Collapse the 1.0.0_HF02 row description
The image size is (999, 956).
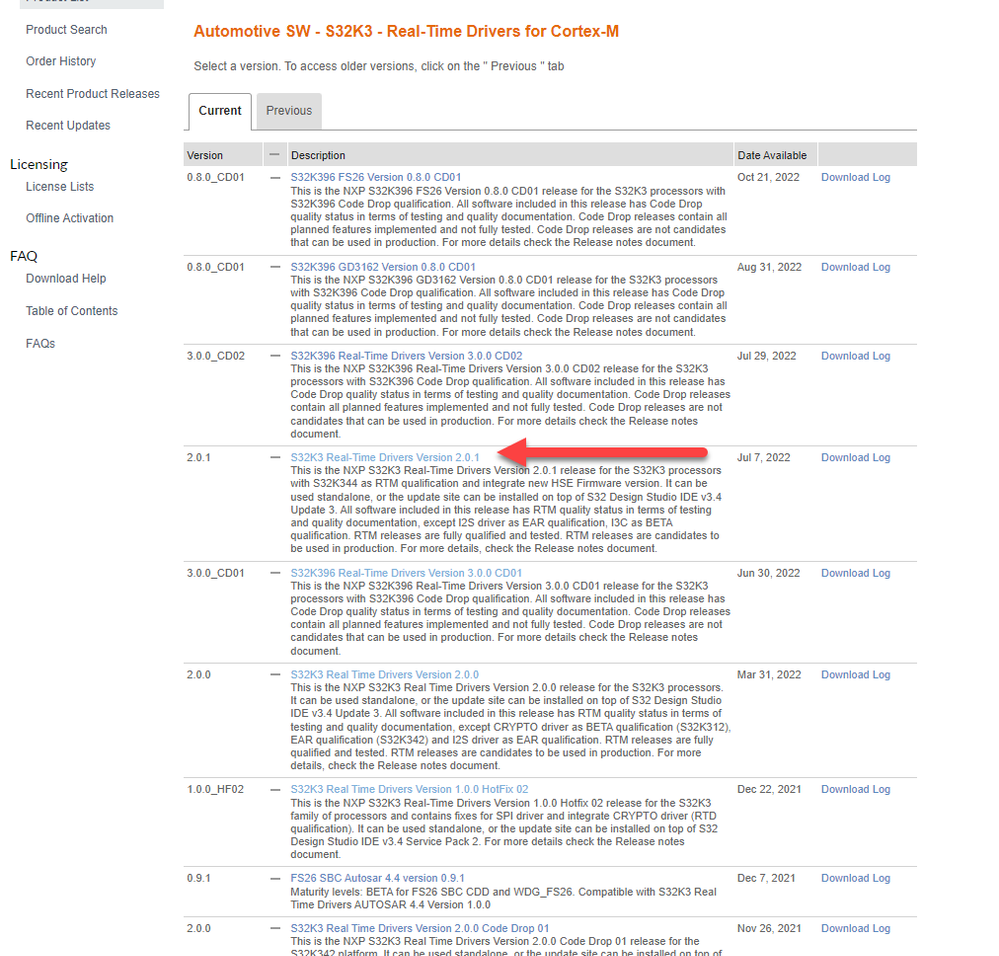(275, 789)
